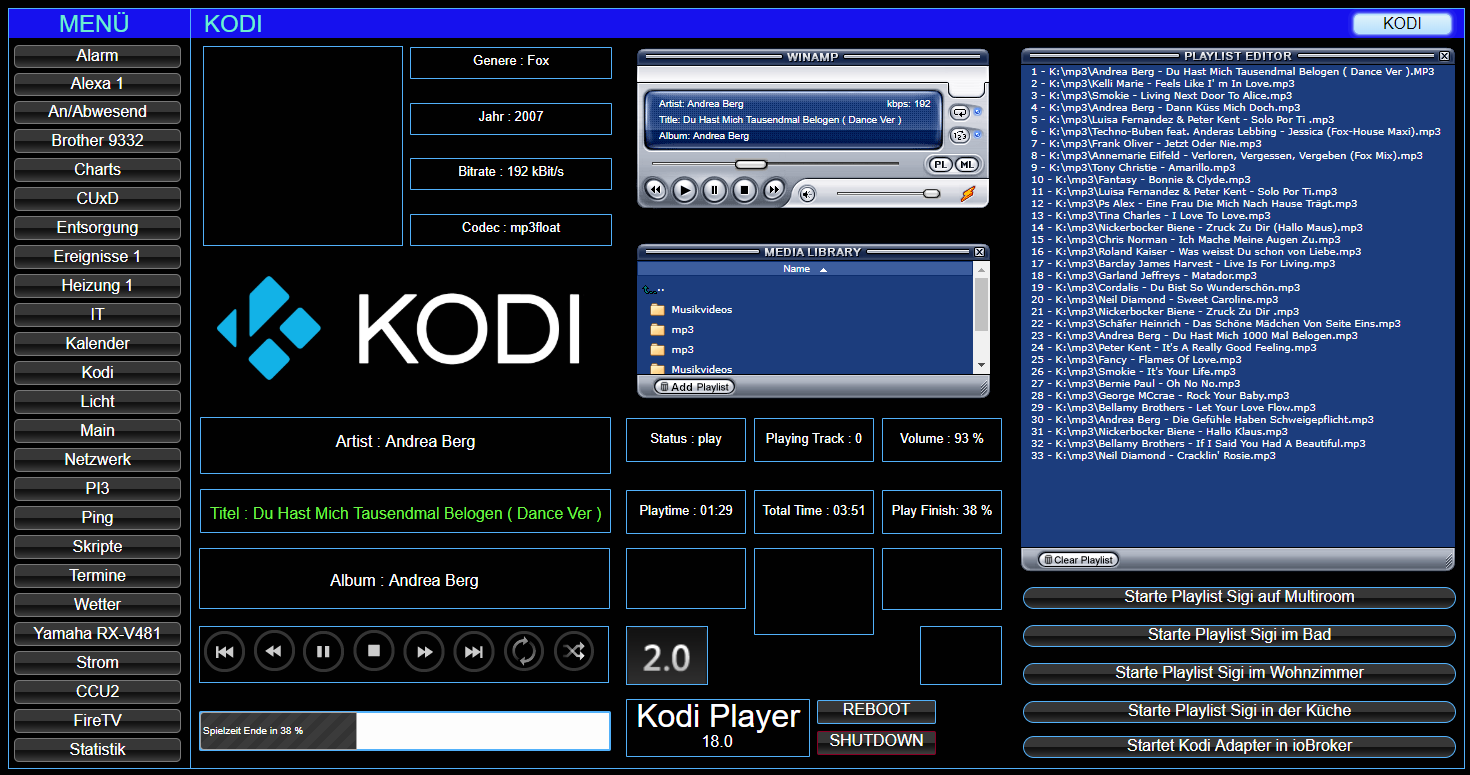Stop playback in the Kodi control bar
Image resolution: width=1470 pixels, height=775 pixels.
point(374,652)
